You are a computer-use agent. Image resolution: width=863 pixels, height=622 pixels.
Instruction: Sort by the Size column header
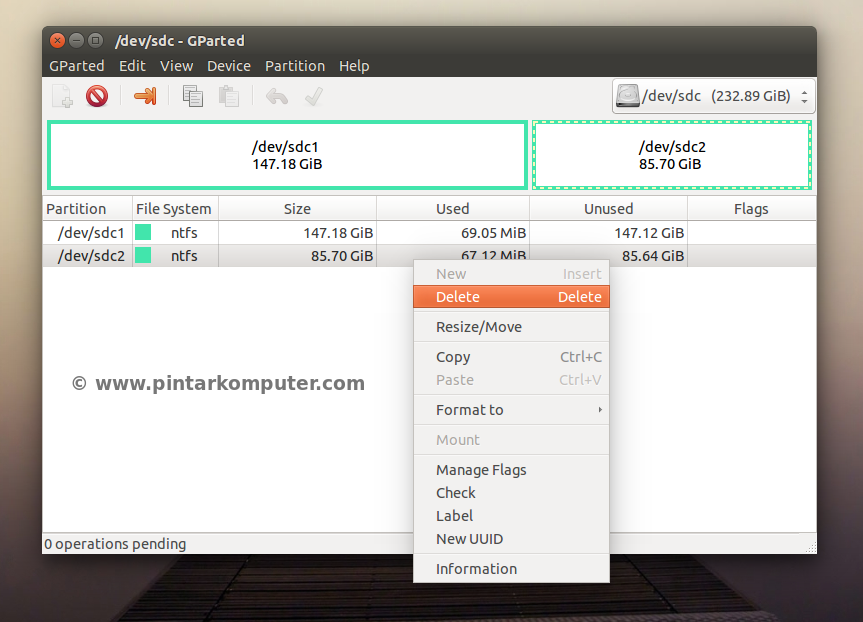tap(297, 209)
